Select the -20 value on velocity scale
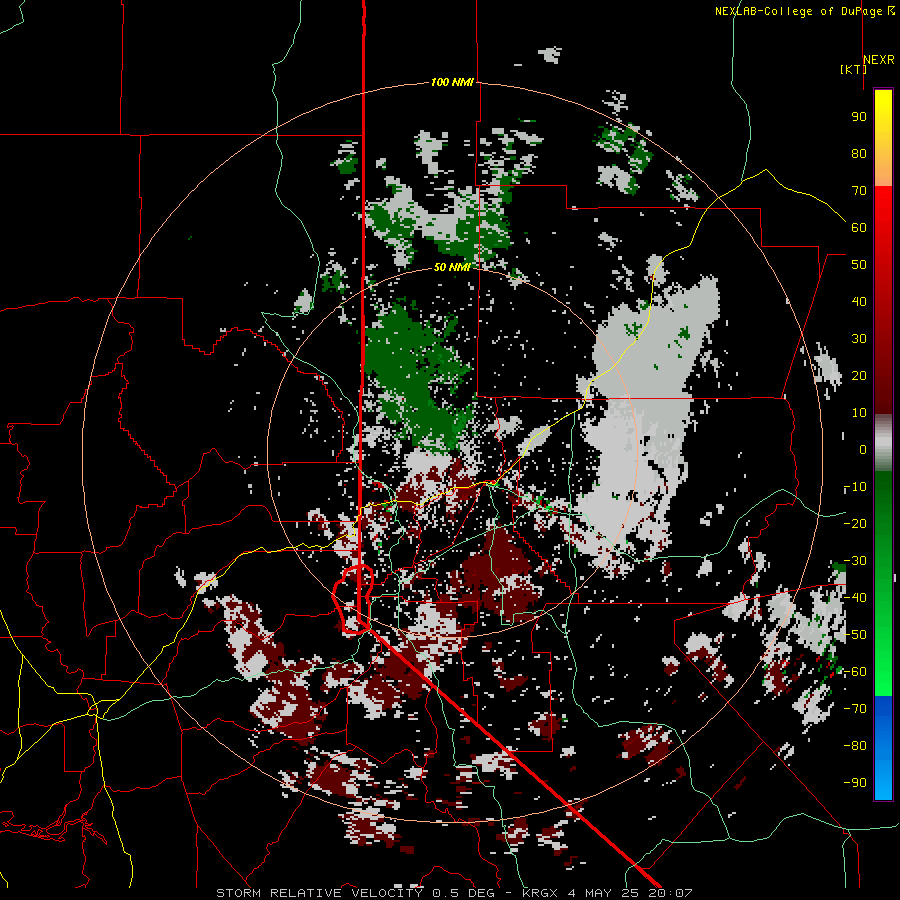 855,523
